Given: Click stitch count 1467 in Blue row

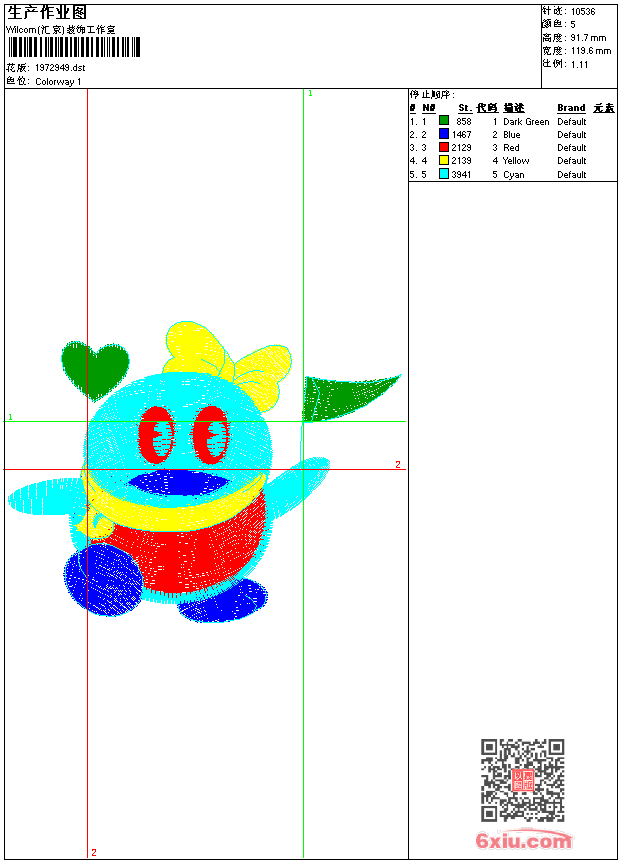Looking at the screenshot, I should 461,134.
